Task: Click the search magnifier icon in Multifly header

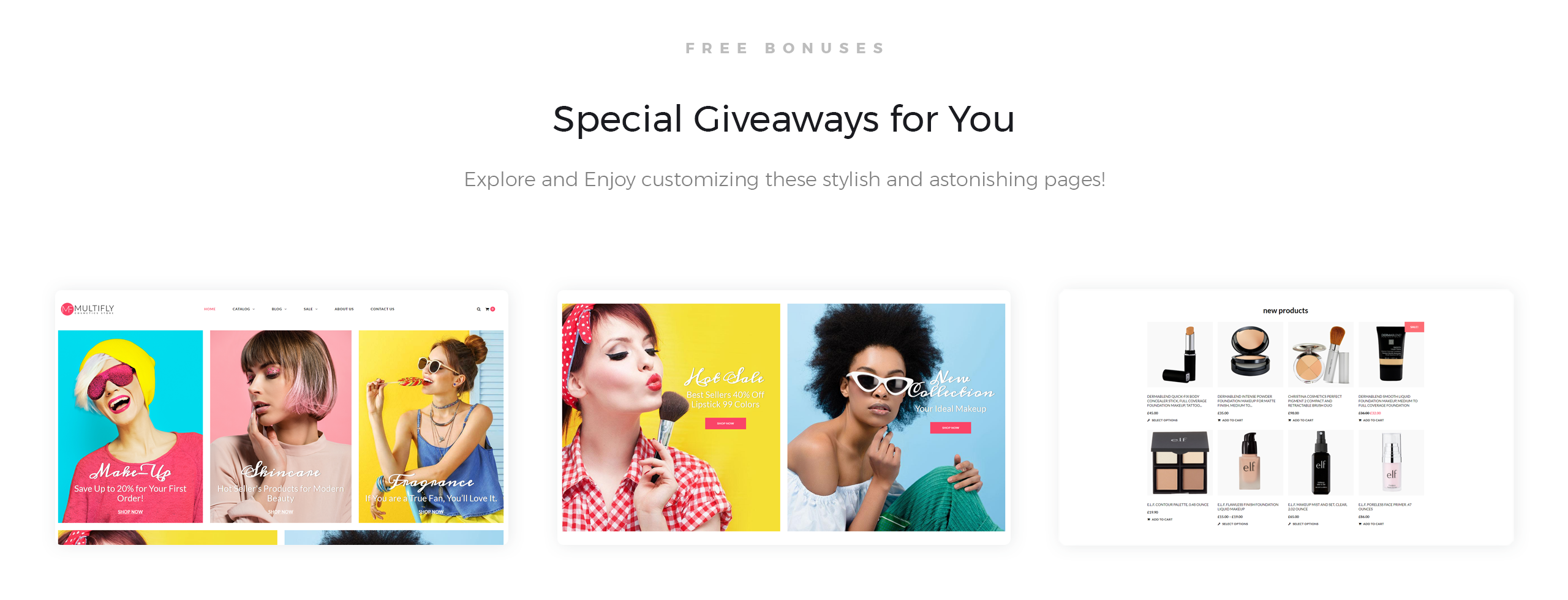Action: pyautogui.click(x=478, y=309)
